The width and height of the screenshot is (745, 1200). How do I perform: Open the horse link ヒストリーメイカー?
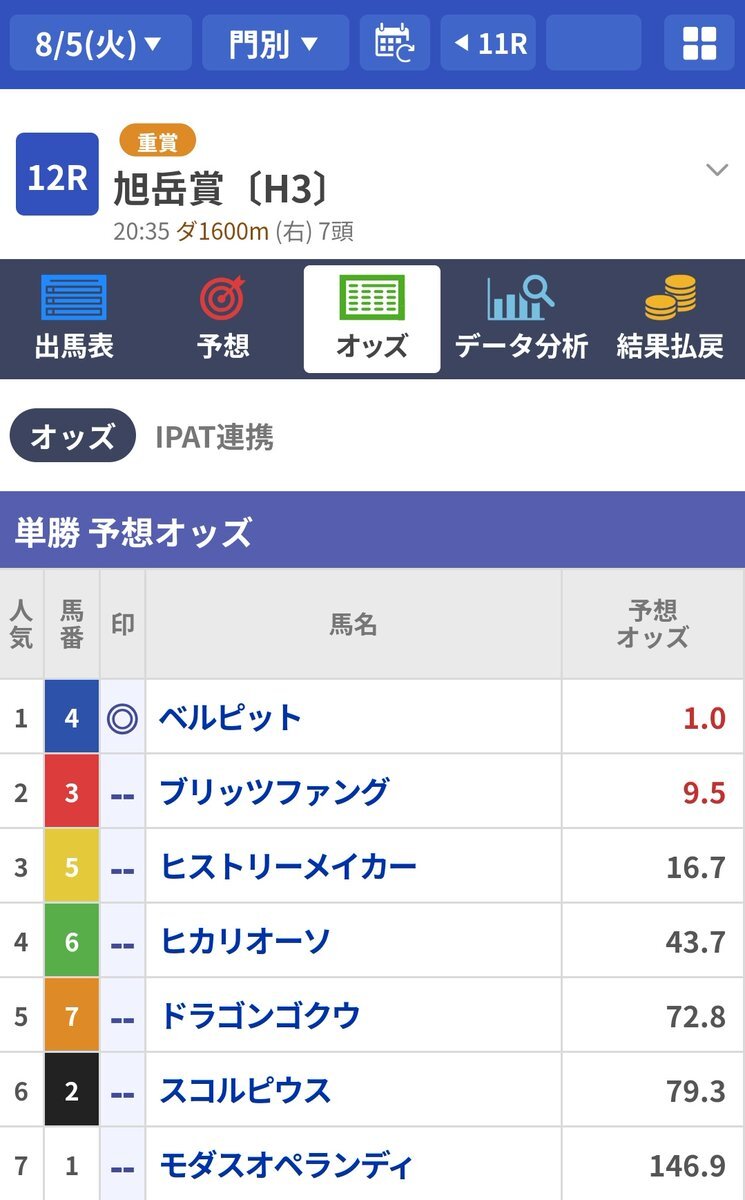point(288,866)
